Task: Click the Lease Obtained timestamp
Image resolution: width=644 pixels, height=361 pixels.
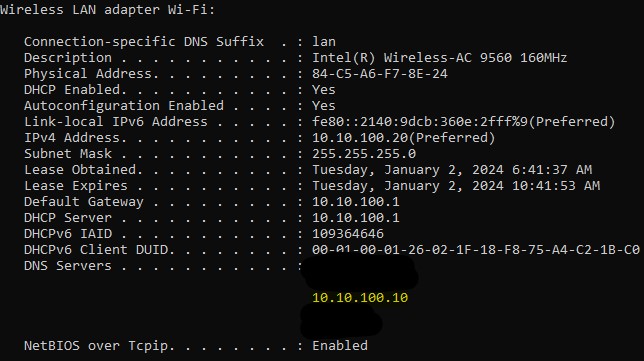Action: pos(452,170)
